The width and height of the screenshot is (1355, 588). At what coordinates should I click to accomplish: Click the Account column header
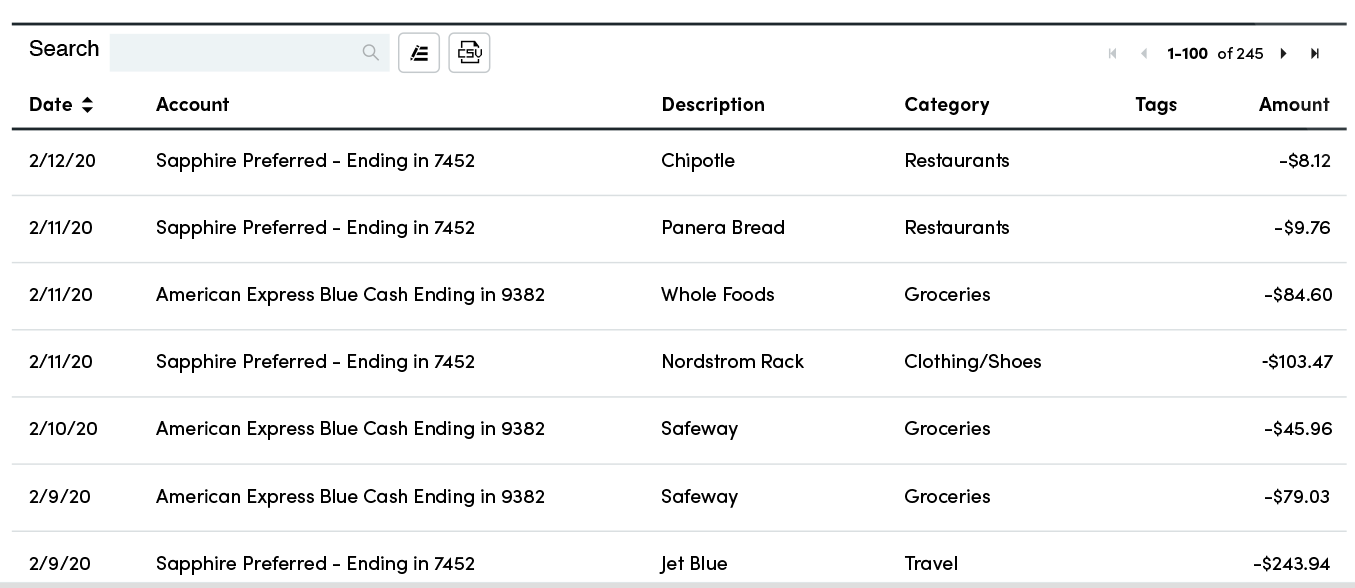pyautogui.click(x=192, y=105)
